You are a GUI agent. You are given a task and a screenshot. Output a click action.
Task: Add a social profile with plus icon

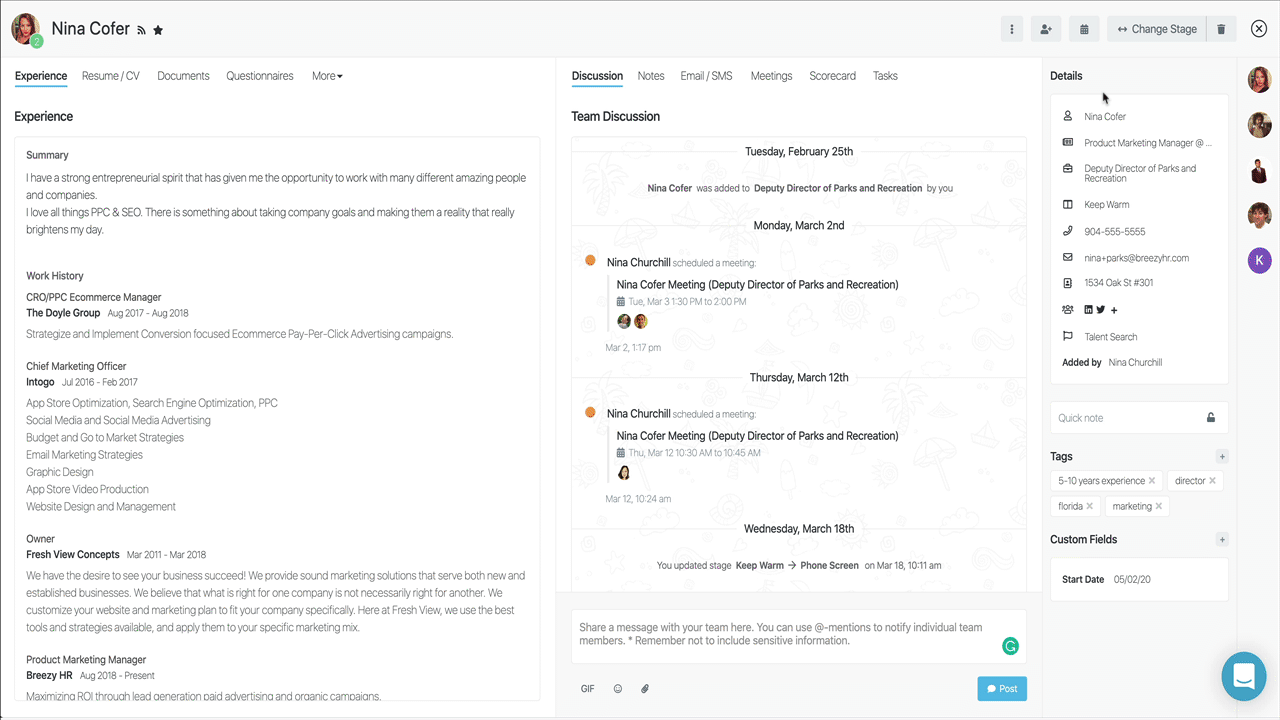pyautogui.click(x=1114, y=310)
